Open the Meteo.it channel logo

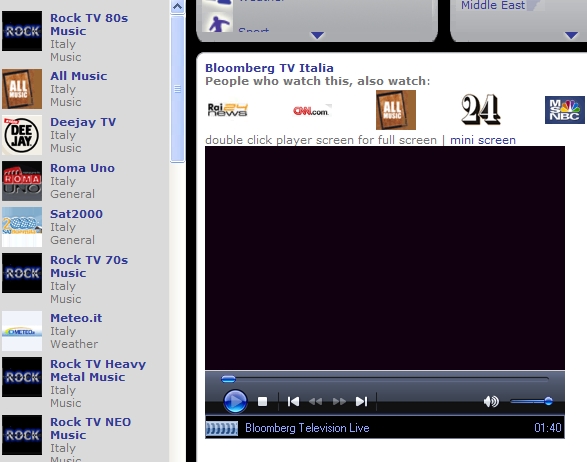(22, 331)
